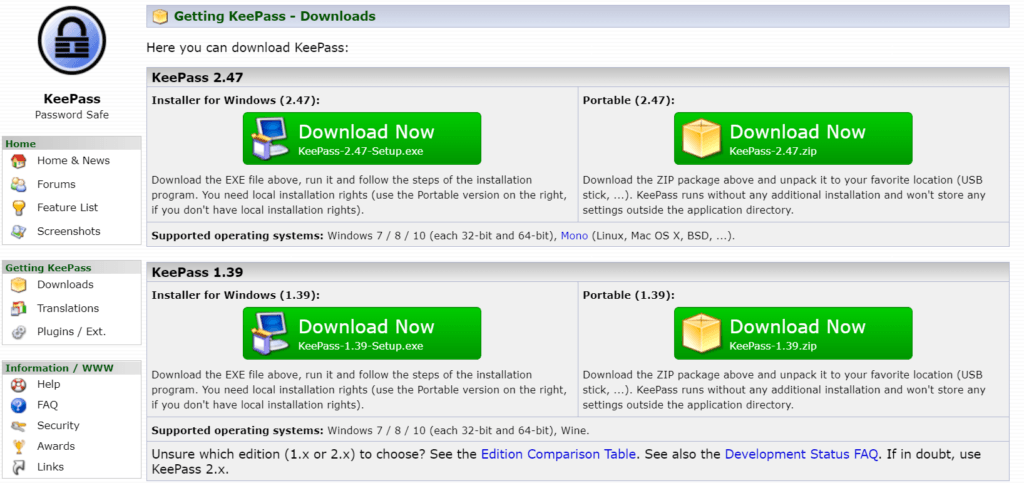Open the Home & News page
This screenshot has width=1024, height=483.
coord(73,161)
